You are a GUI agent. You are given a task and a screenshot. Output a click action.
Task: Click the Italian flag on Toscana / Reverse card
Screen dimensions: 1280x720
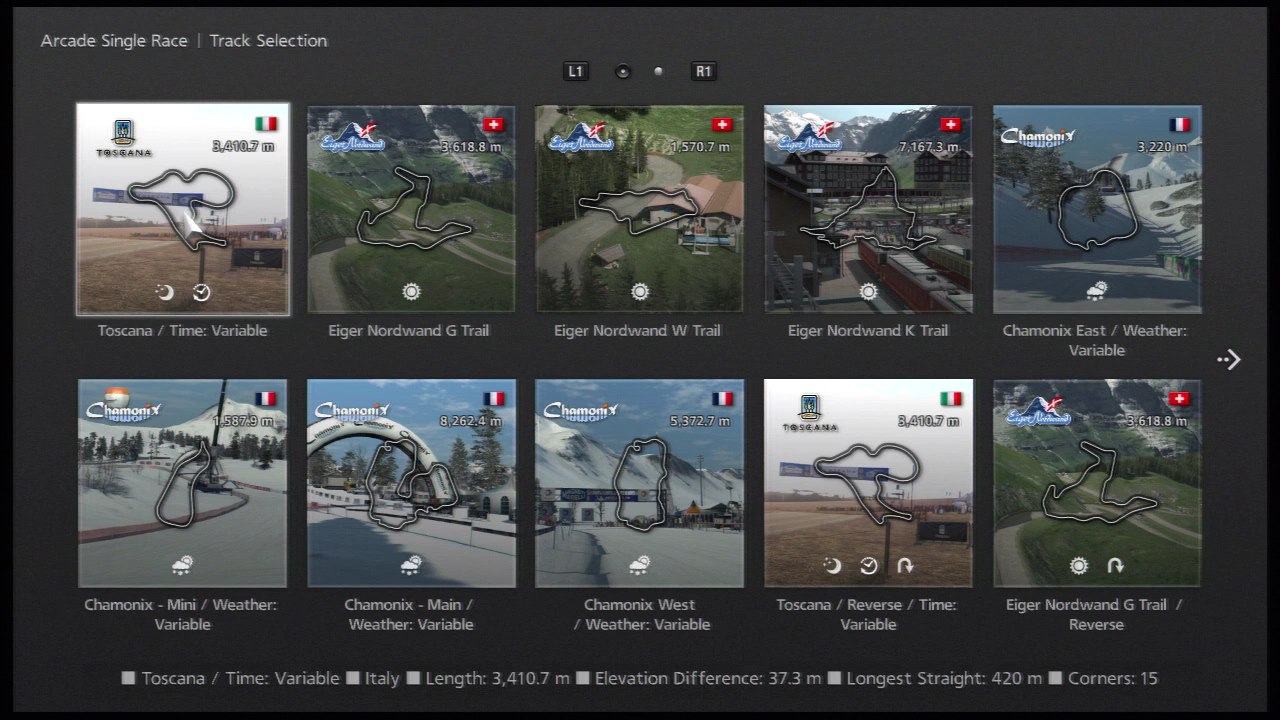(950, 399)
